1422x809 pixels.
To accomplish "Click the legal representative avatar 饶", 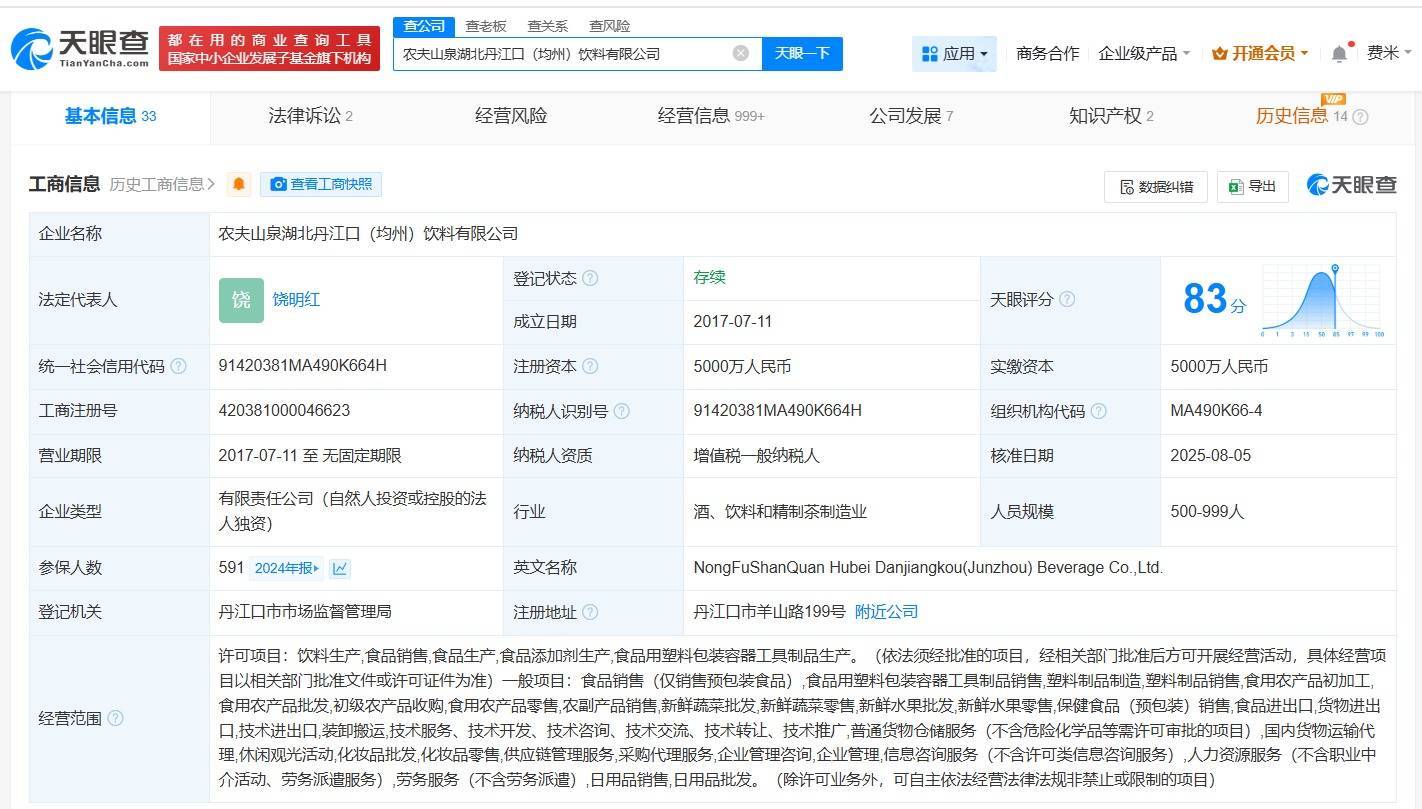I will click(241, 300).
